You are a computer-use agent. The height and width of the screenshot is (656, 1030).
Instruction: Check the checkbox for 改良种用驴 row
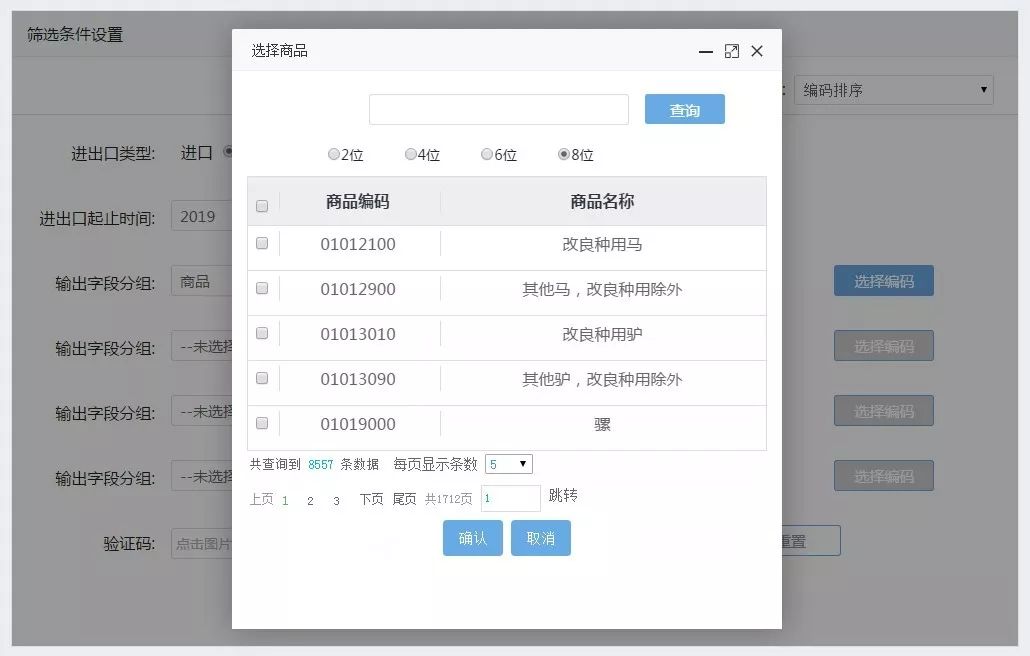click(x=262, y=333)
